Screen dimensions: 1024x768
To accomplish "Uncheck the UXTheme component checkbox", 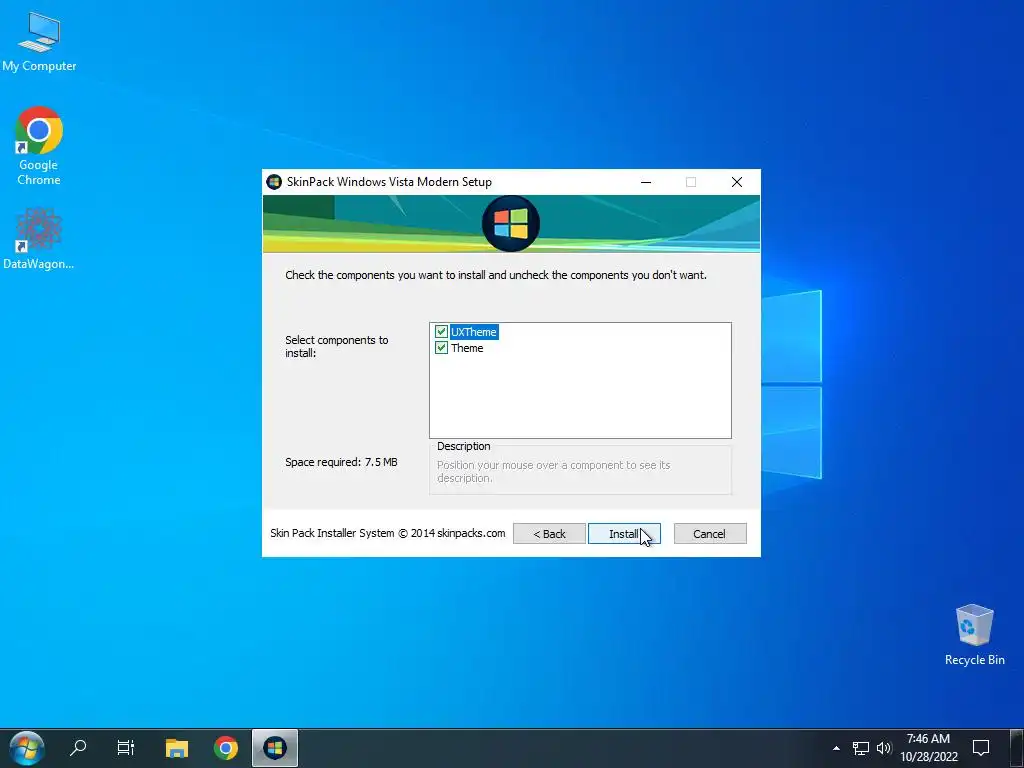I will pyautogui.click(x=441, y=332).
